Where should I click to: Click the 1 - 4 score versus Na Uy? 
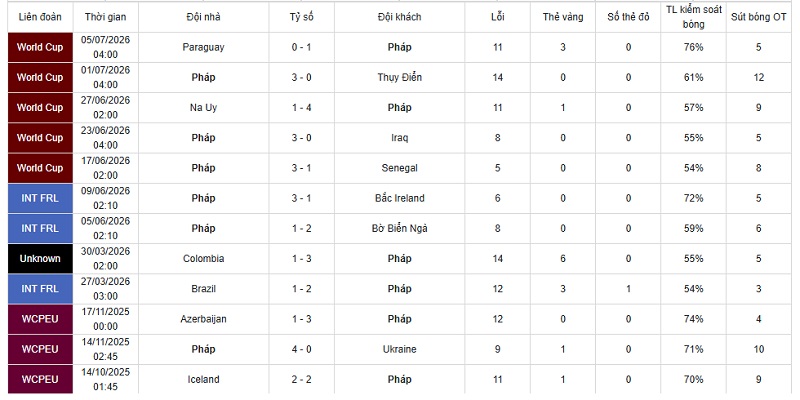coord(302,108)
